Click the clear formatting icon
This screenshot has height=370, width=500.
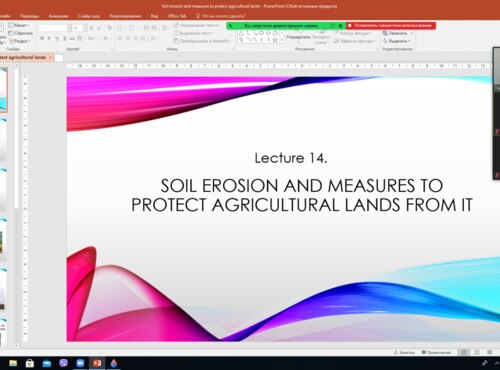tap(109, 28)
